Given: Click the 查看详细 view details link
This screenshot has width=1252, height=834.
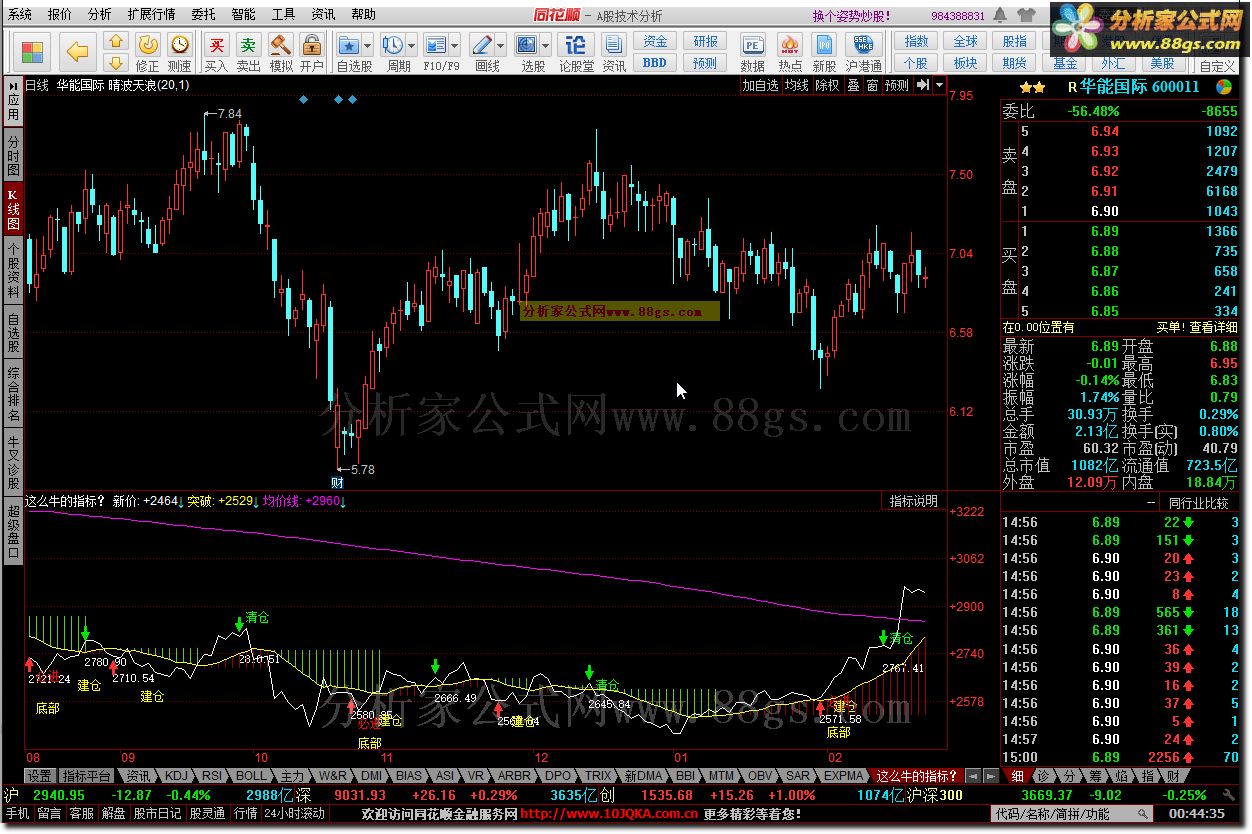Looking at the screenshot, I should [1212, 327].
